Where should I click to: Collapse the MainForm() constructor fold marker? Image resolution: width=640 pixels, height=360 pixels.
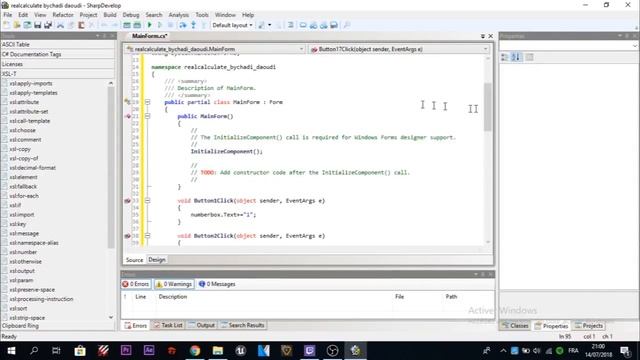point(148,116)
